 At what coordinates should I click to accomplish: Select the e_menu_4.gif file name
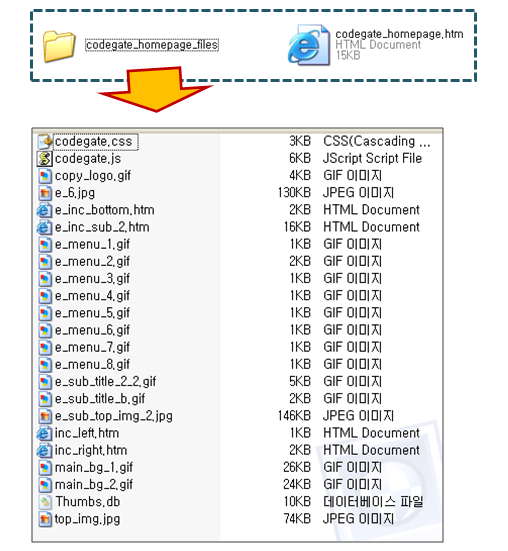92,296
